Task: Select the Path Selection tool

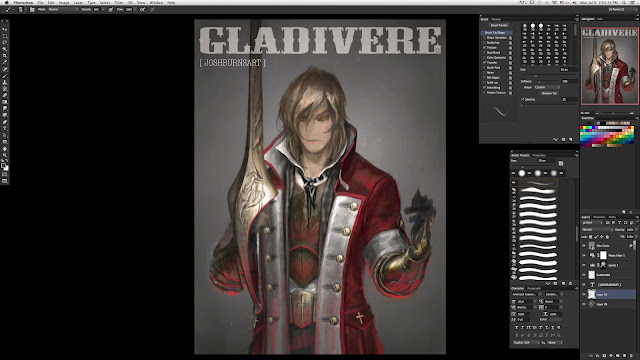Action: 4,135
